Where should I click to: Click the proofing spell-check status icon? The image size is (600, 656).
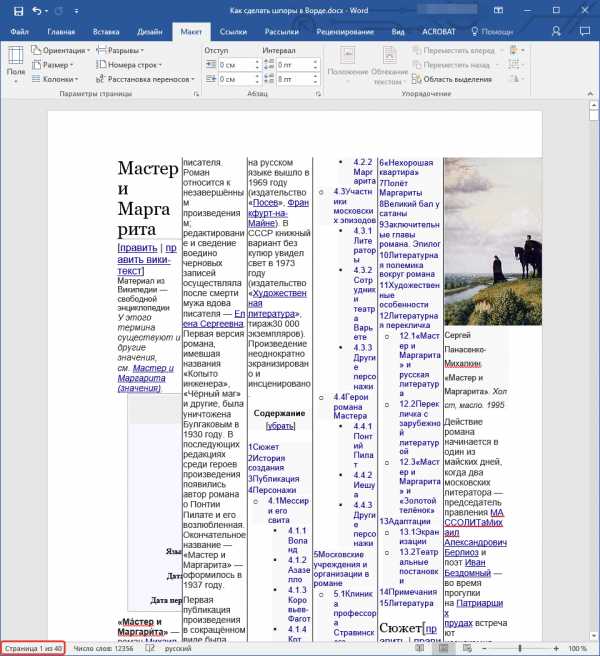click(149, 648)
